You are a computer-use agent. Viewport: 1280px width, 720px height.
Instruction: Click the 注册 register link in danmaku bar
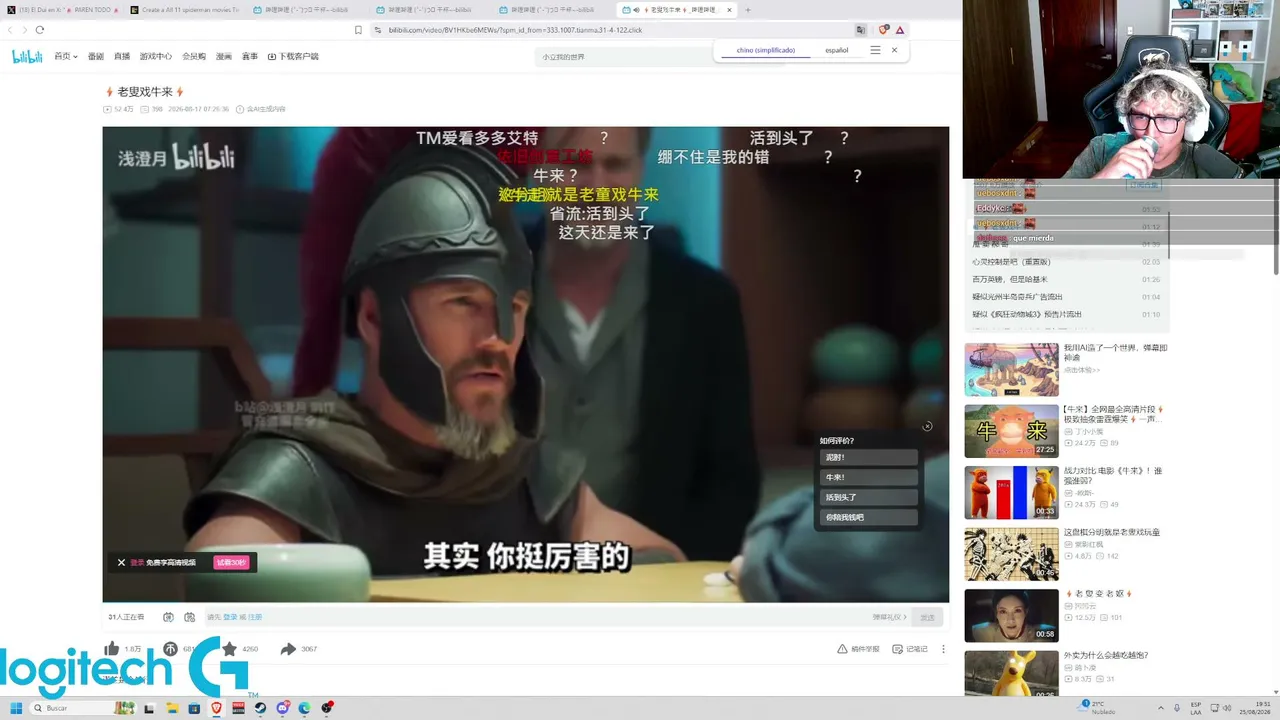[255, 617]
